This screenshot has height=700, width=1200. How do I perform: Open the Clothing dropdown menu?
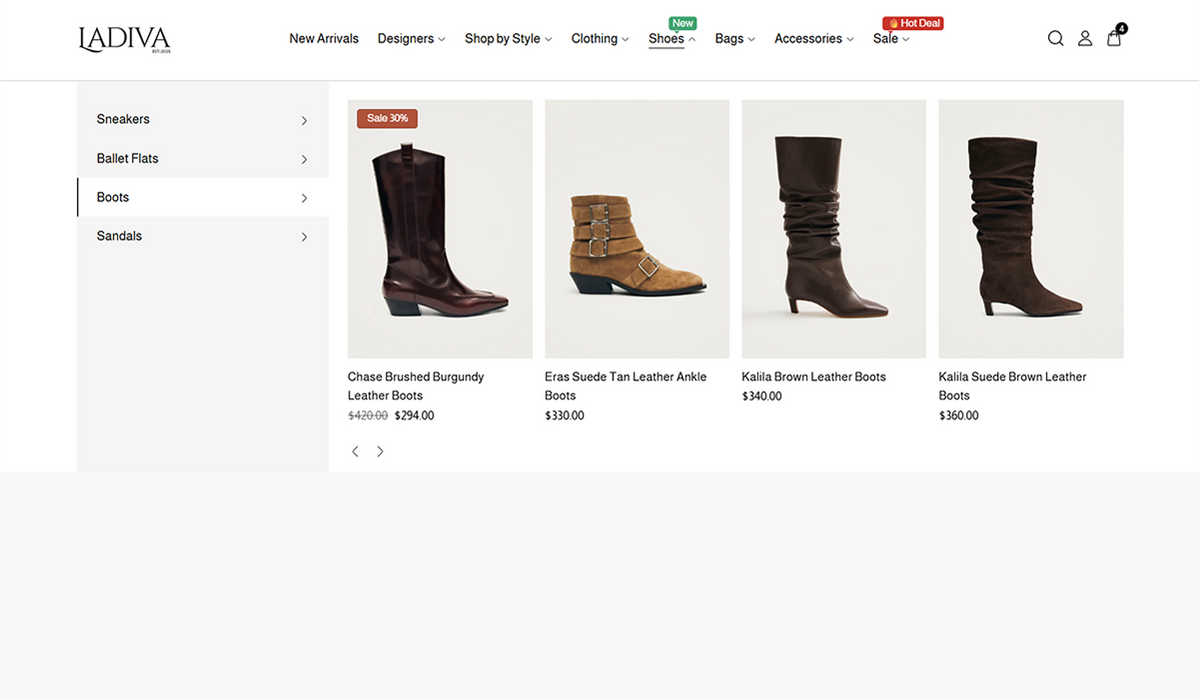pos(599,39)
